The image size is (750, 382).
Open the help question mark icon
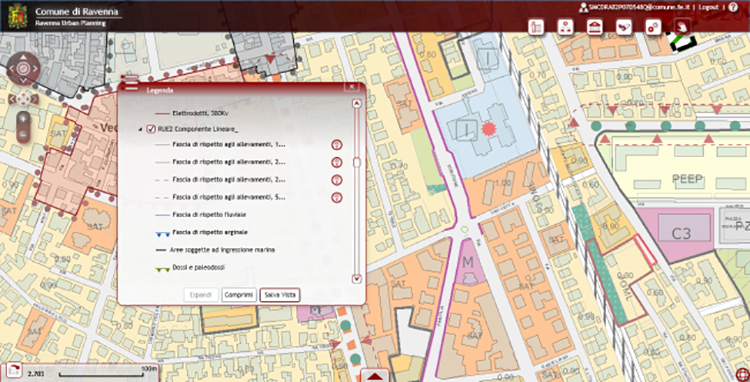tap(733, 7)
